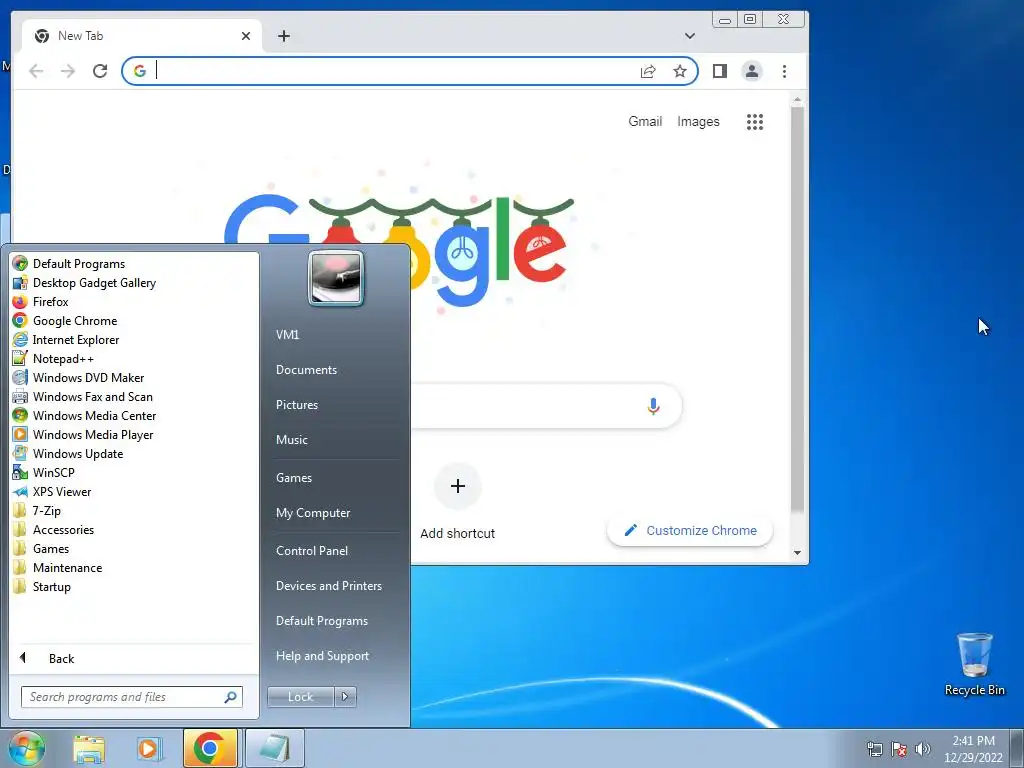The height and width of the screenshot is (768, 1024).
Task: Launch Windows Media Center
Action: [x=94, y=415]
